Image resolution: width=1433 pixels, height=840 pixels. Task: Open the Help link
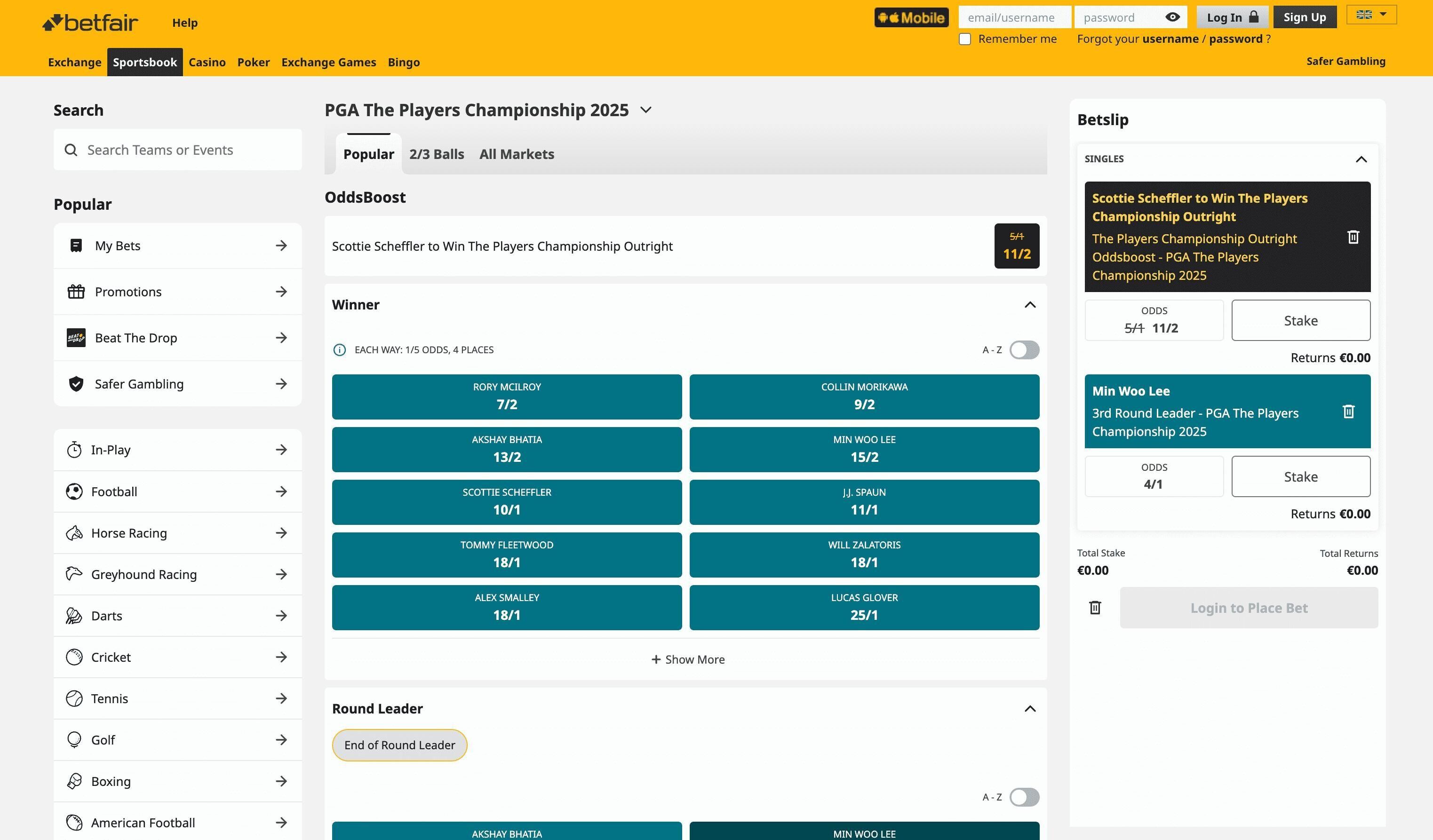click(x=185, y=23)
